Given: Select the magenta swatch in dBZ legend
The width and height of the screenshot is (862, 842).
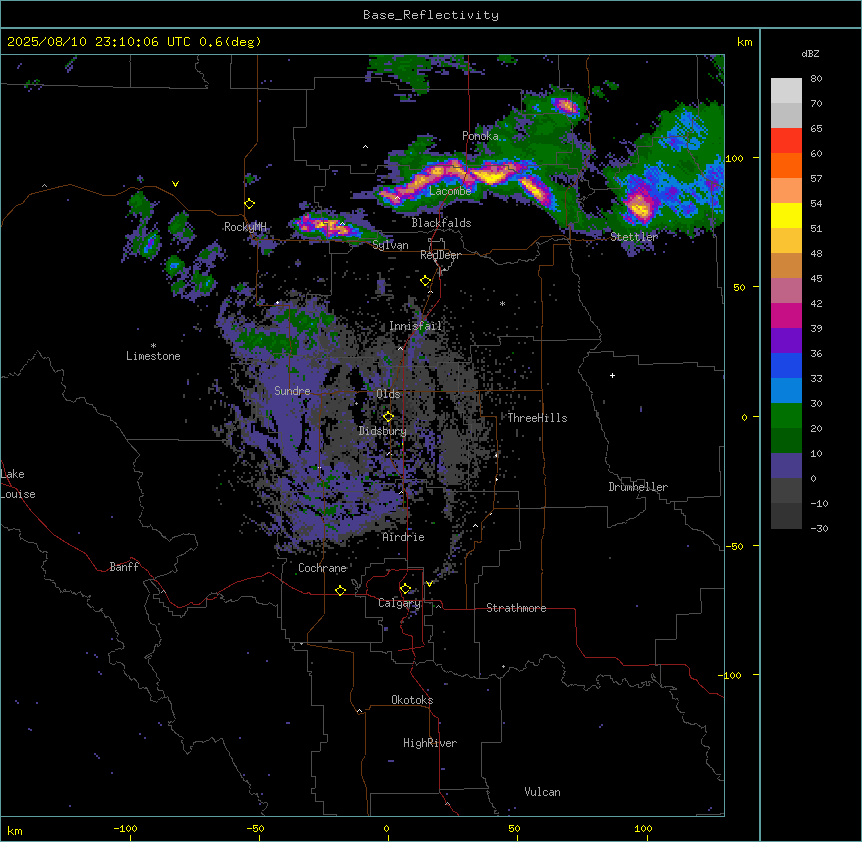Looking at the screenshot, I should 786,315.
